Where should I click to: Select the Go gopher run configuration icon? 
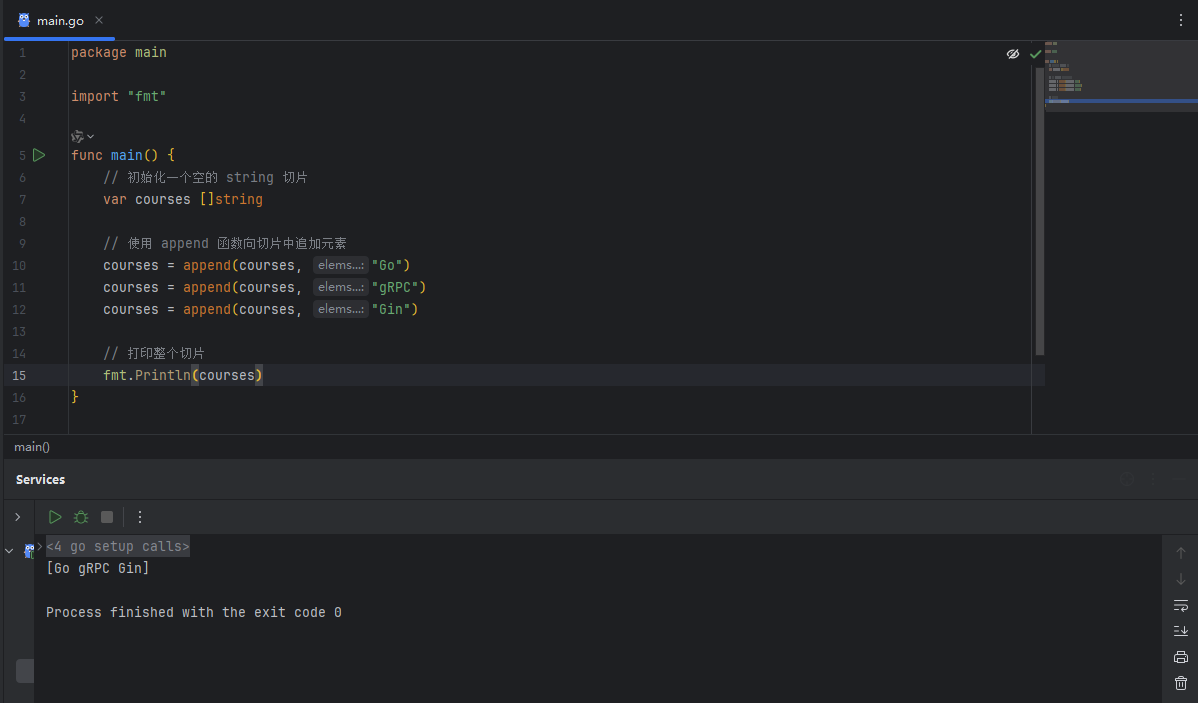29,550
